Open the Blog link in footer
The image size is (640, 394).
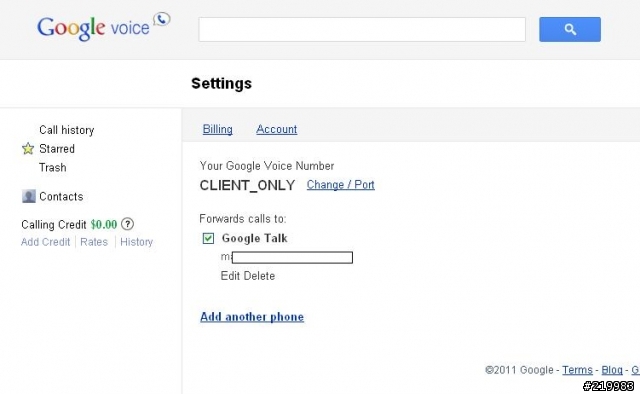[x=612, y=370]
